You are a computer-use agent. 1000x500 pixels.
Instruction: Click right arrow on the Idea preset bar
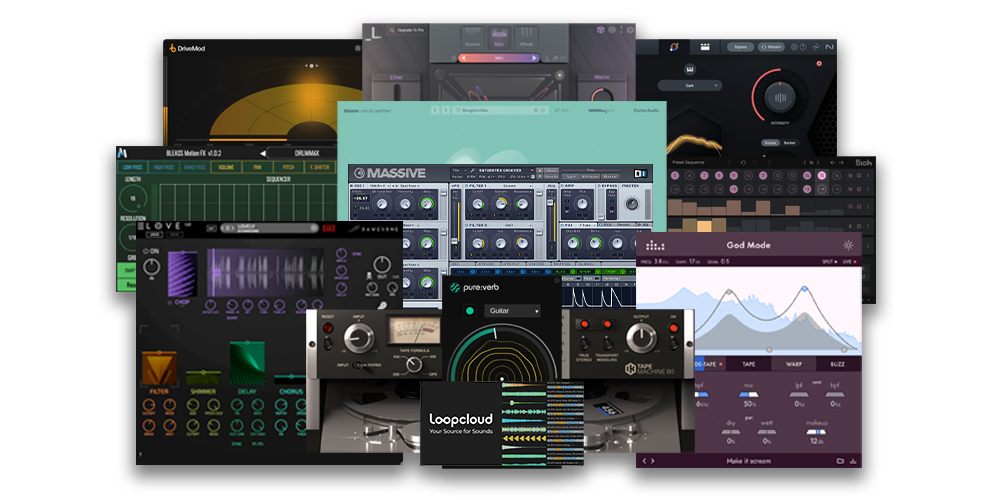[x=536, y=58]
